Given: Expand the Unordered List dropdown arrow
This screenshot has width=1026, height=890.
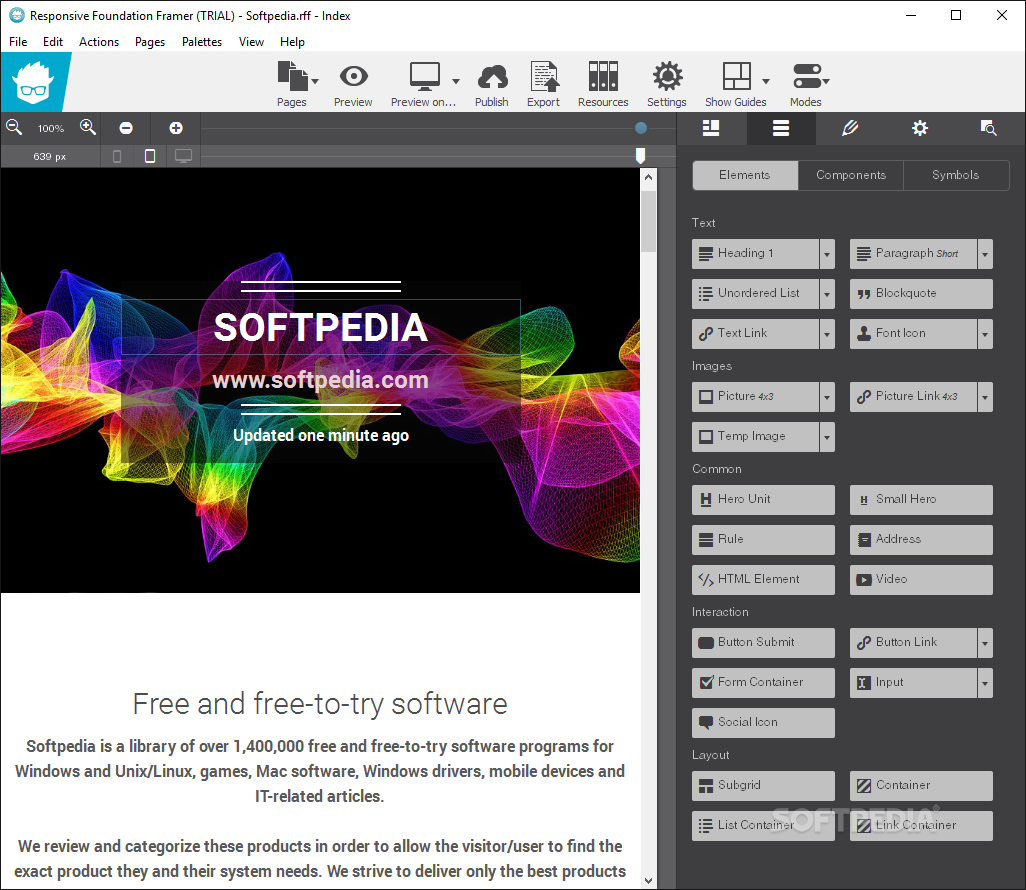Looking at the screenshot, I should 827,294.
